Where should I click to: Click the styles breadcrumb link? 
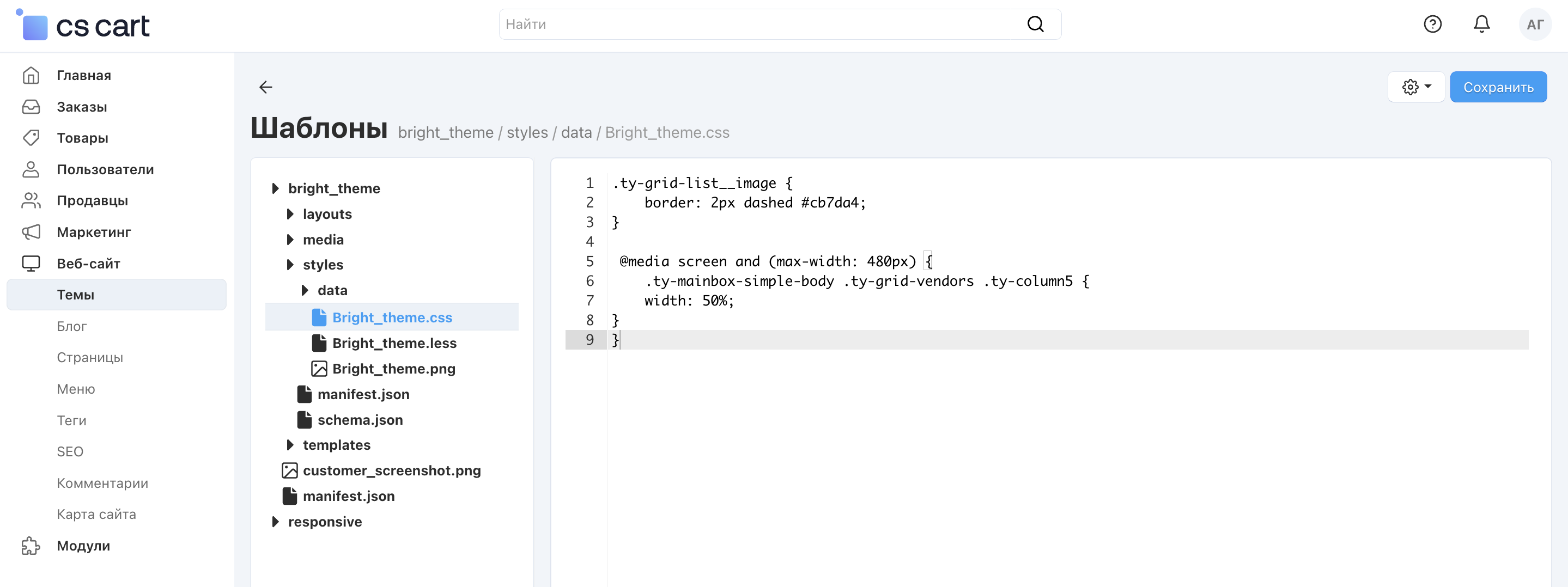point(526,133)
